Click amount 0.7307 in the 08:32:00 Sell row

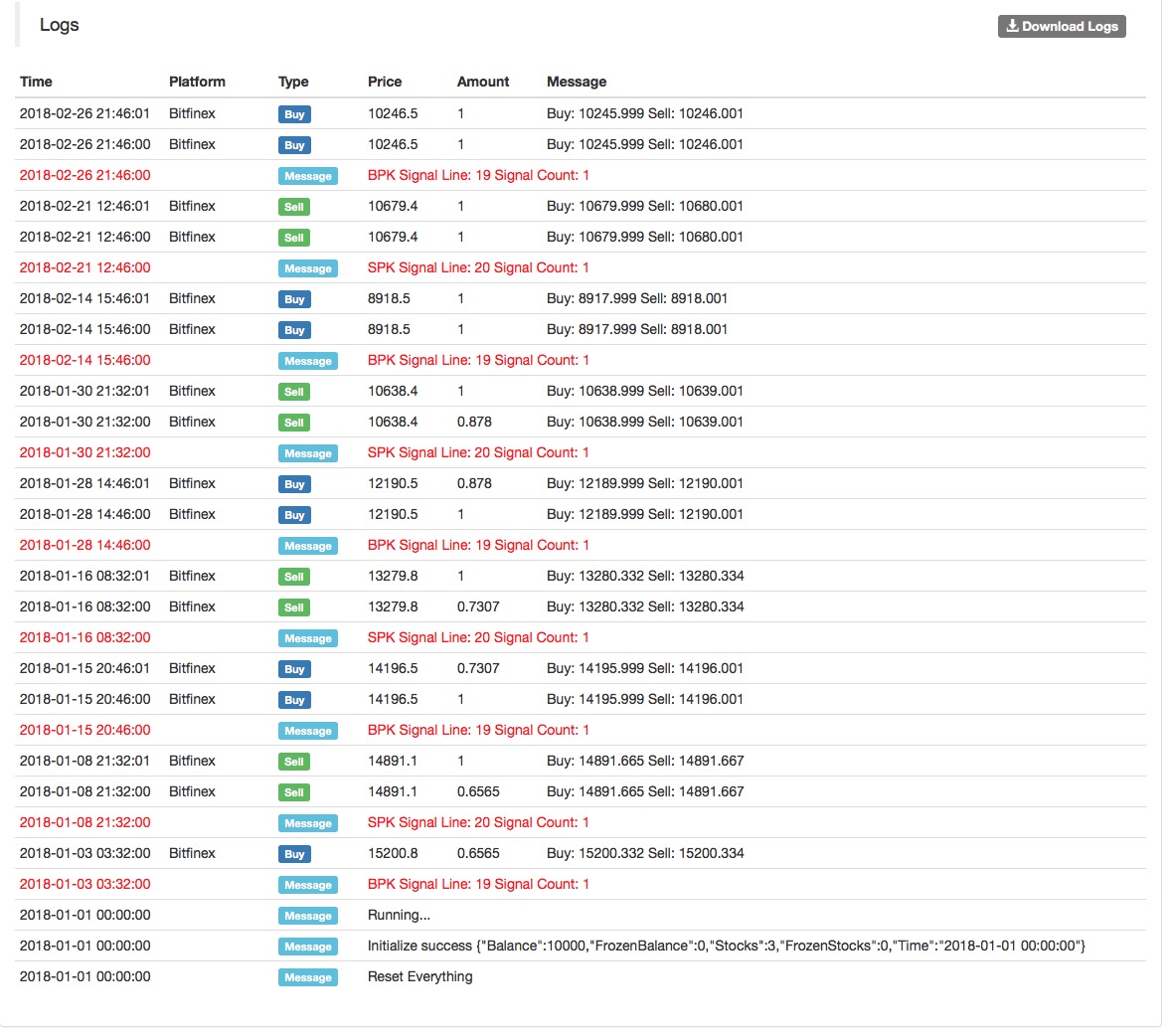pyautogui.click(x=479, y=606)
